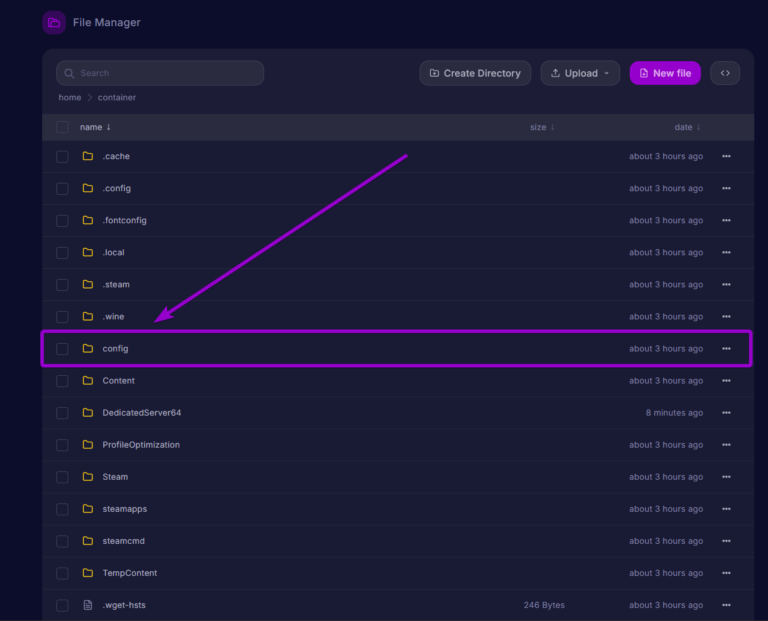Viewport: 768px width, 621px height.
Task: Open more options for config row
Action: pyautogui.click(x=726, y=349)
